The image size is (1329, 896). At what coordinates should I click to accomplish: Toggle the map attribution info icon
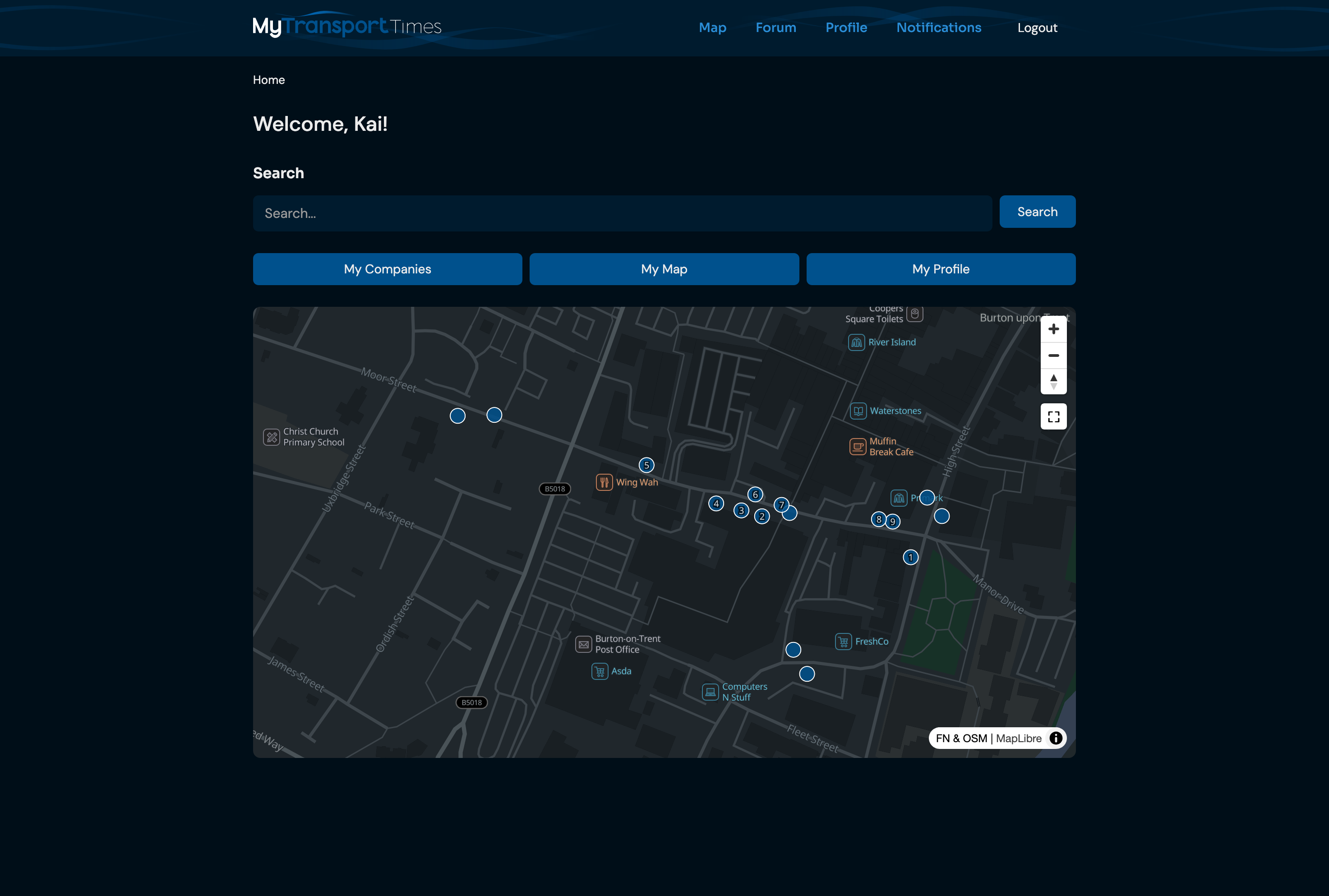[1056, 738]
